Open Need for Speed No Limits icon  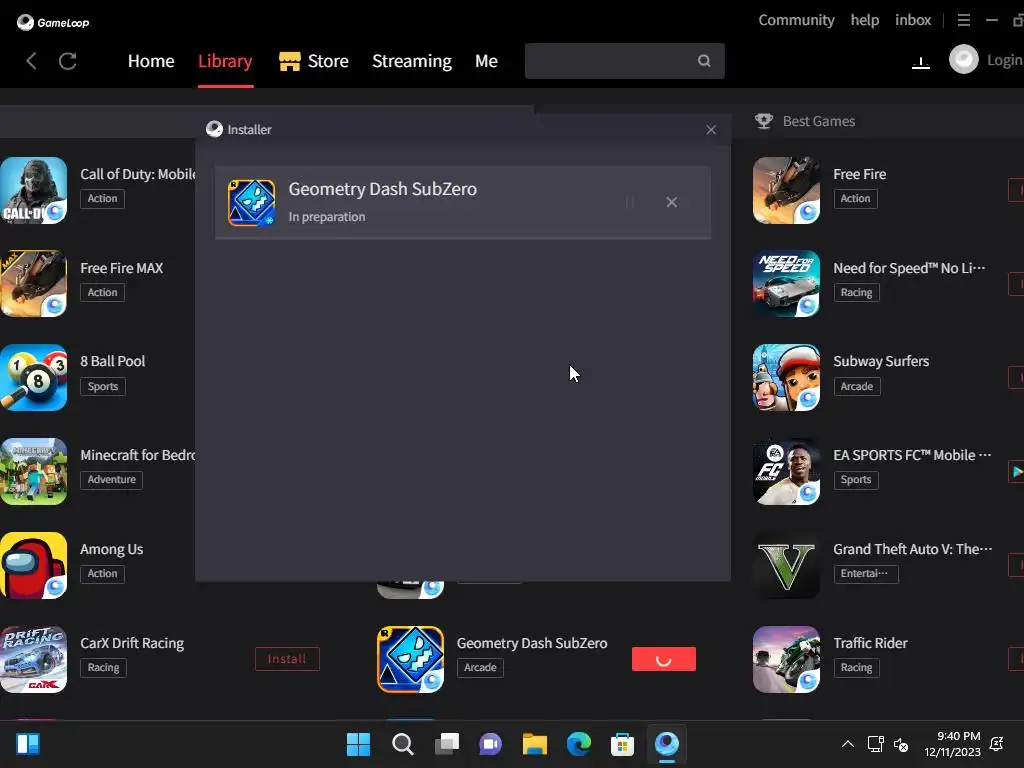point(786,283)
